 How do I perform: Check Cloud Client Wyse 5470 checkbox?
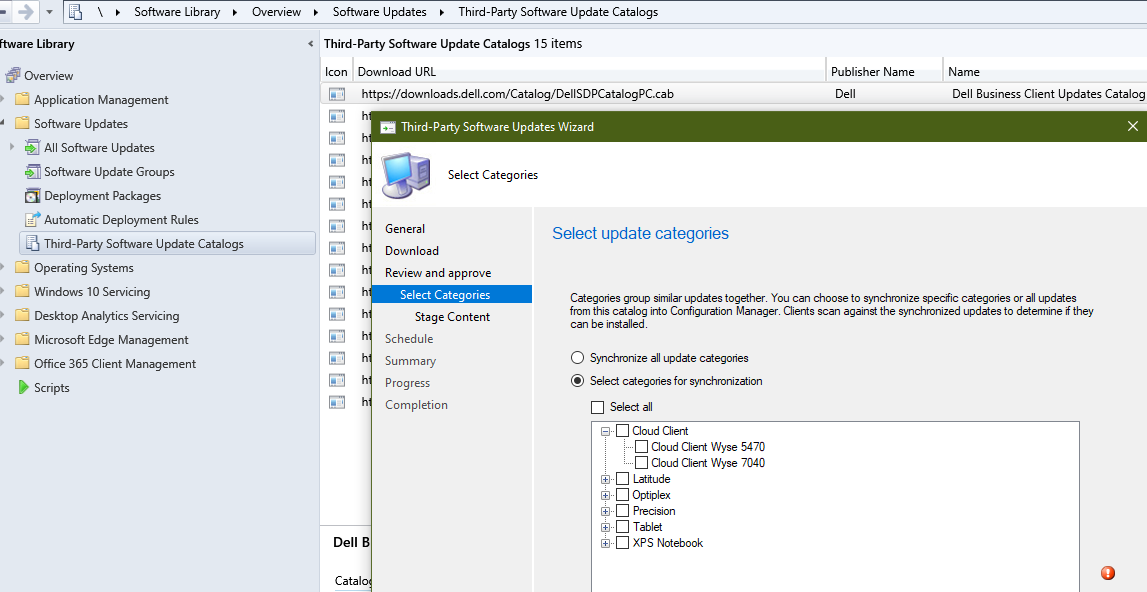642,446
